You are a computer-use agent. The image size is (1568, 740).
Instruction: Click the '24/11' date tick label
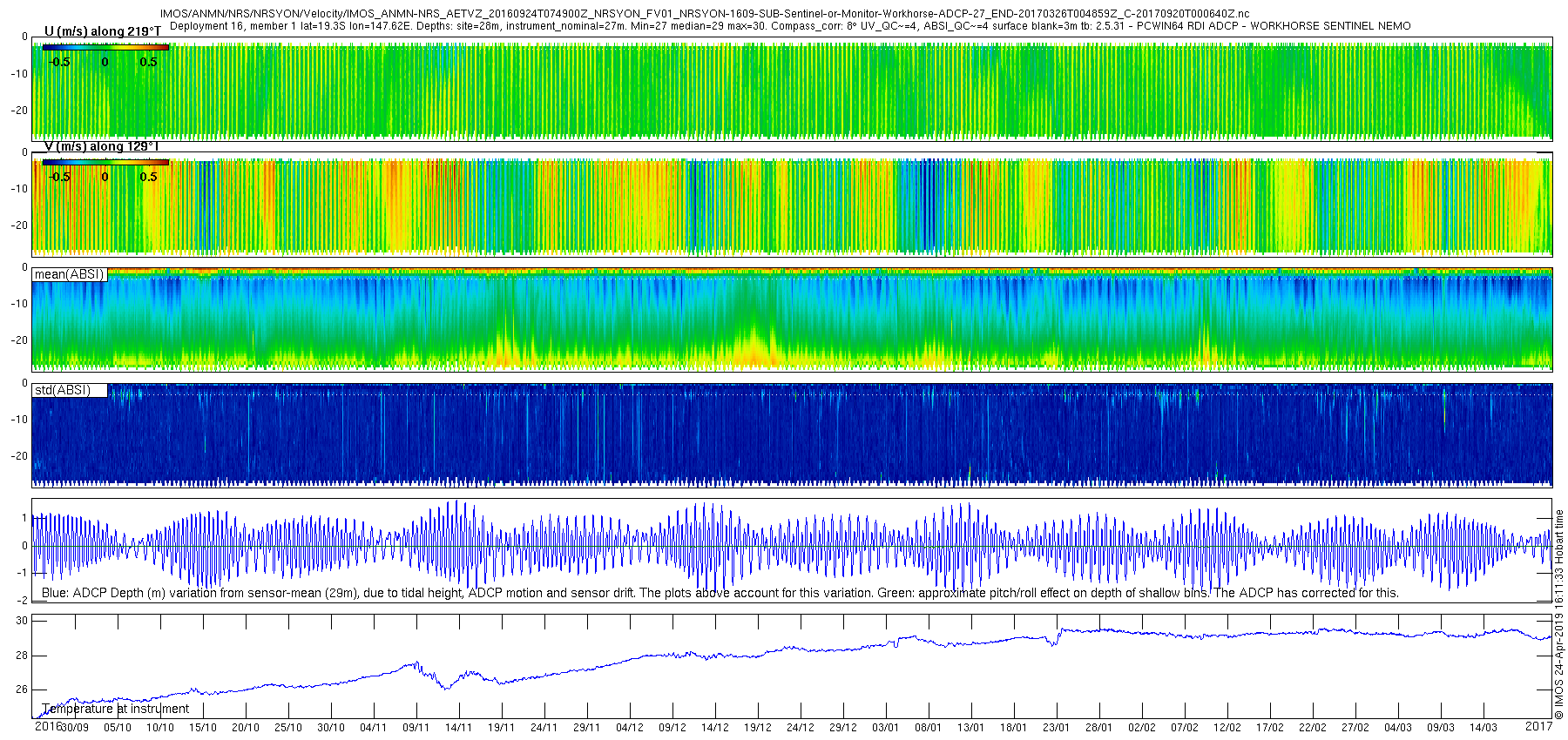tap(544, 728)
